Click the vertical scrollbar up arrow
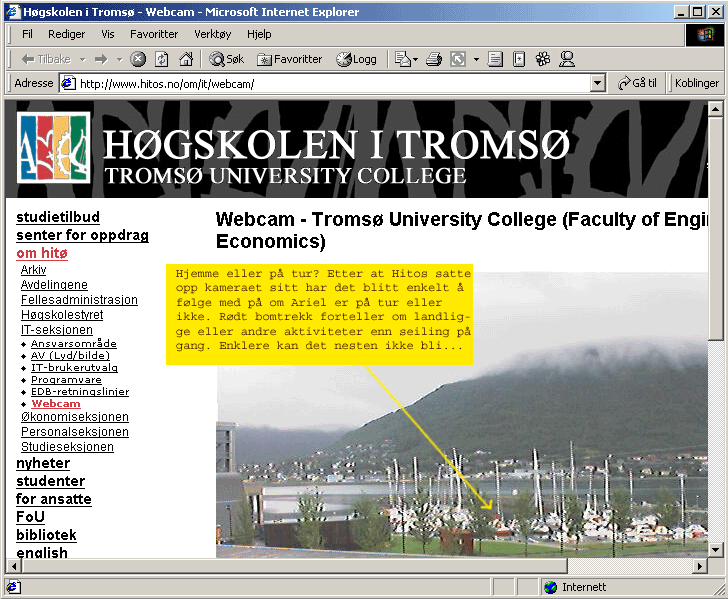728x599 pixels. [x=715, y=110]
